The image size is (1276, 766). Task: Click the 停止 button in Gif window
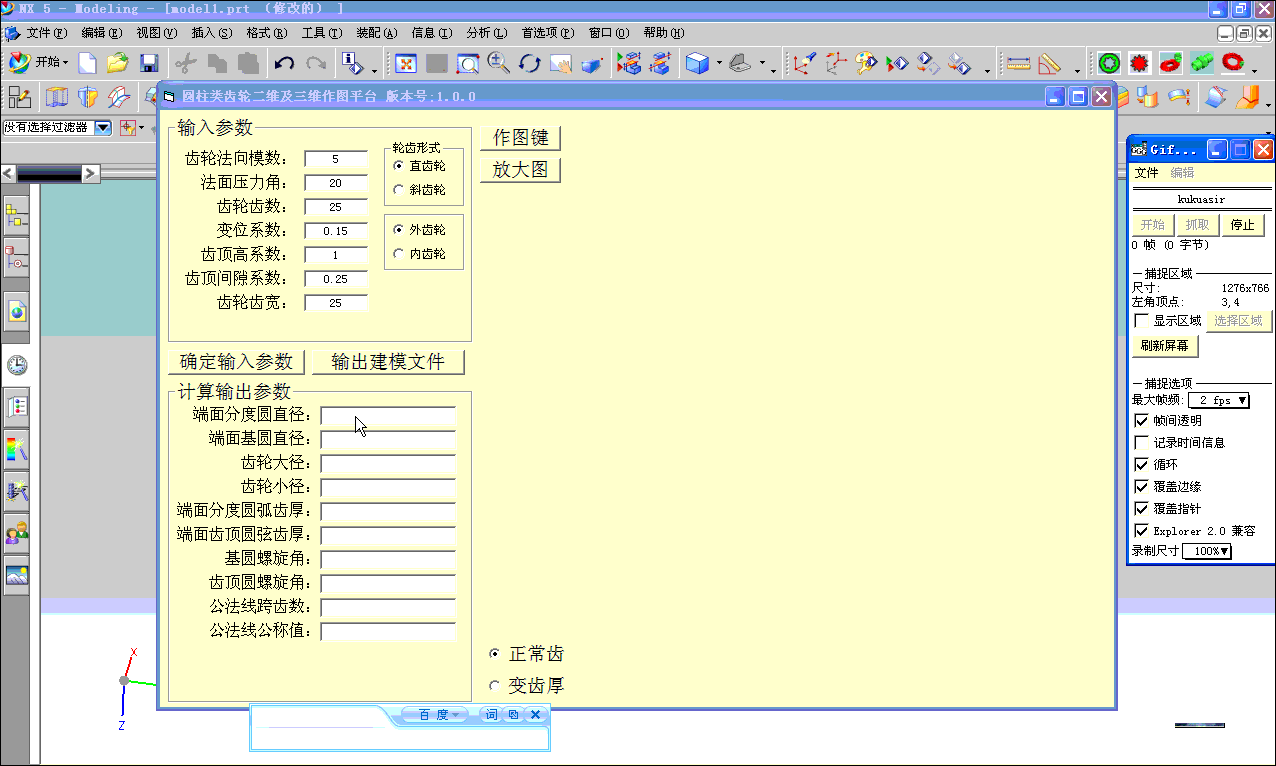[1243, 225]
